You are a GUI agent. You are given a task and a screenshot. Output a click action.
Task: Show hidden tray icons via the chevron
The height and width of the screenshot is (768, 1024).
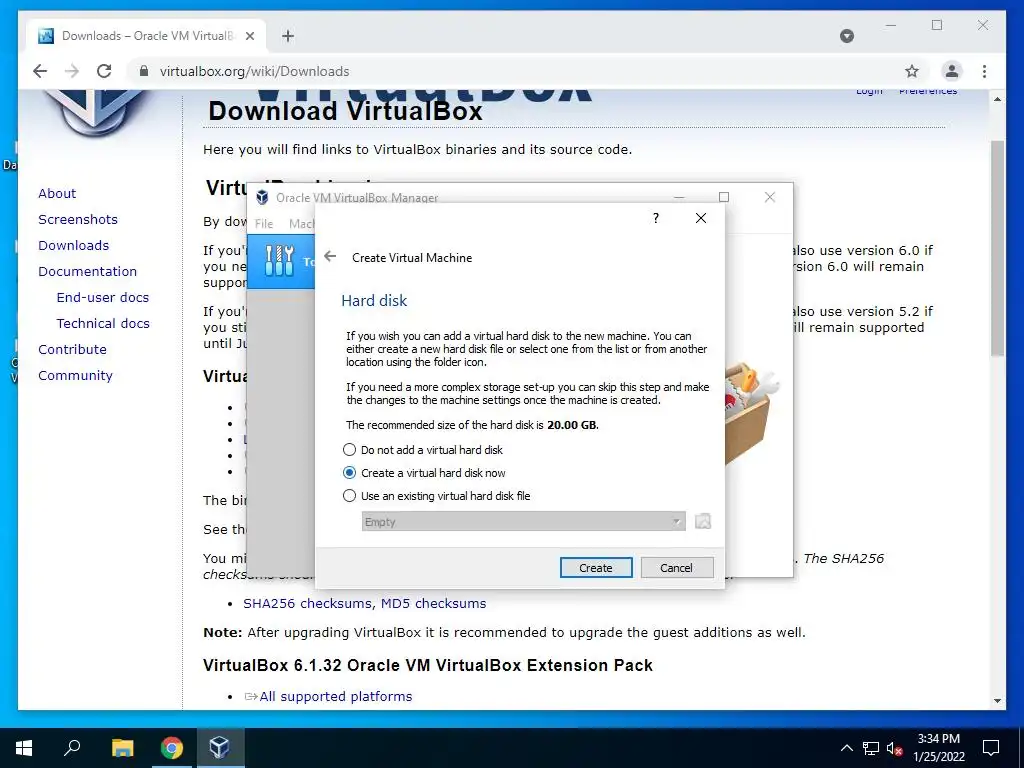tap(846, 748)
